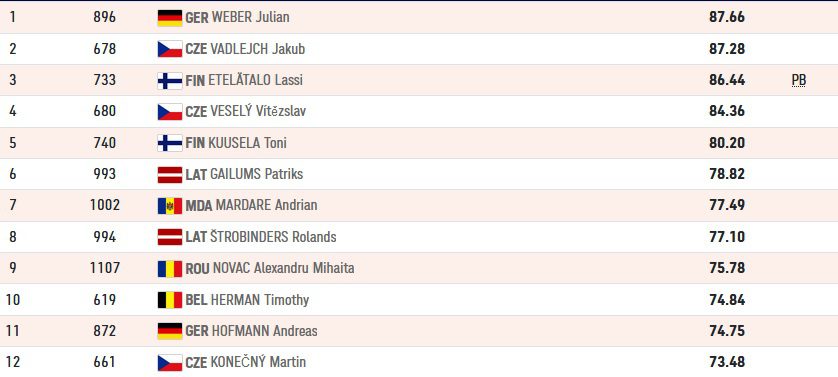The height and width of the screenshot is (377, 838).
Task: Click the Belgian flag beside HERMAN Timothy
Action: click(x=170, y=299)
